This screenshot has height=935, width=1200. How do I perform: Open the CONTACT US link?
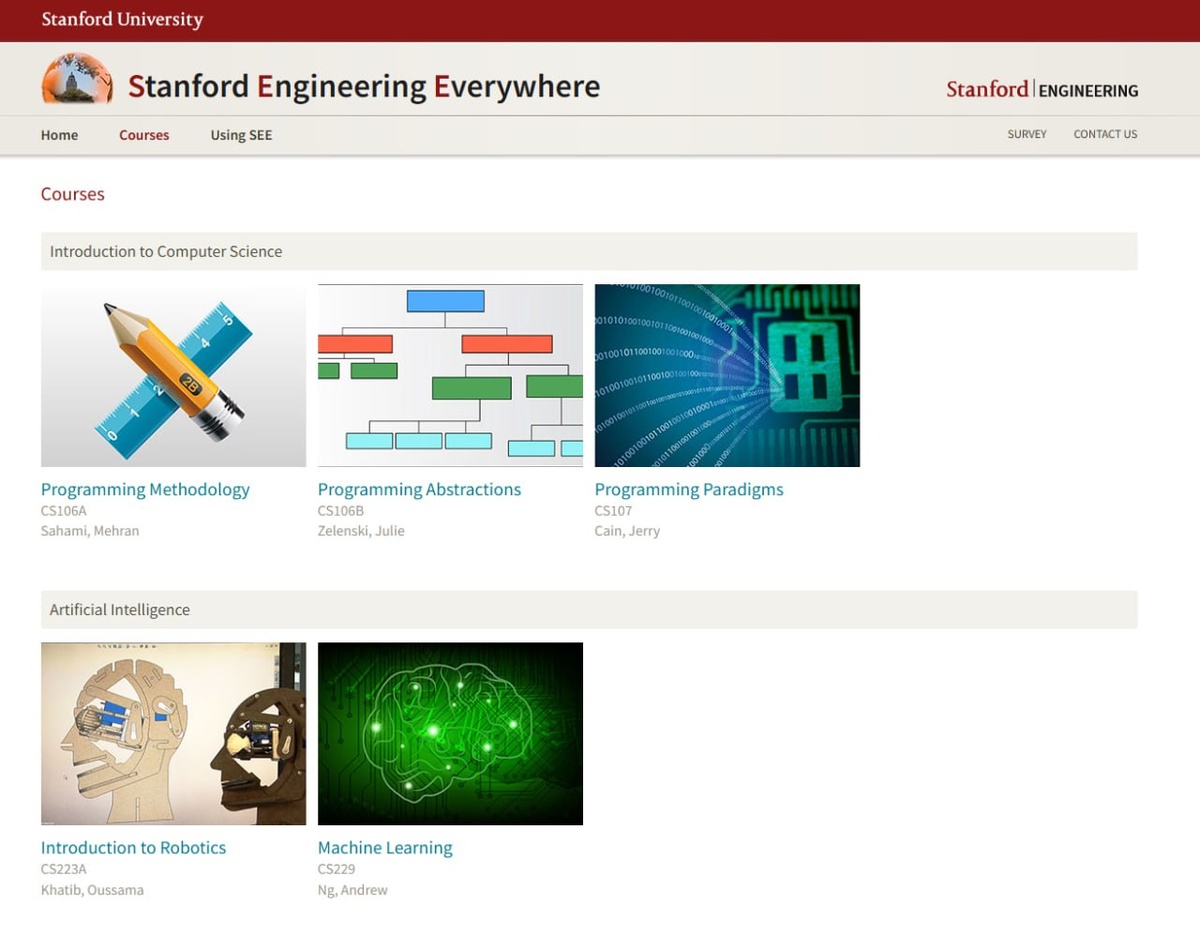point(1105,134)
